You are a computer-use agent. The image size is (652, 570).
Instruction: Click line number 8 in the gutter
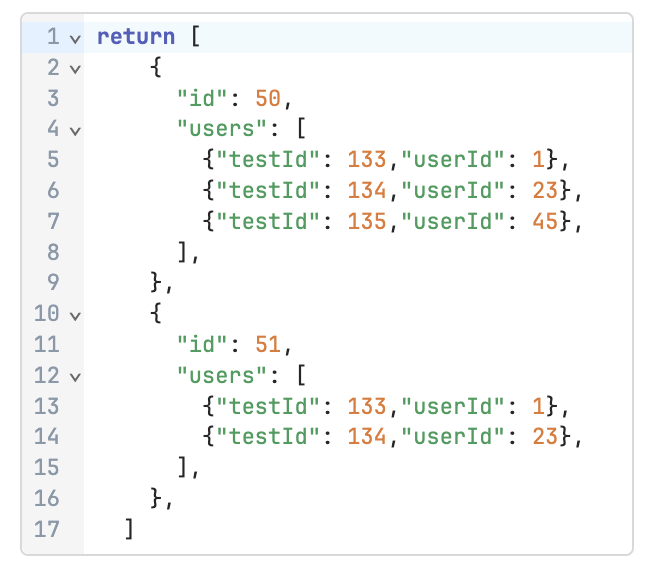(x=52, y=252)
